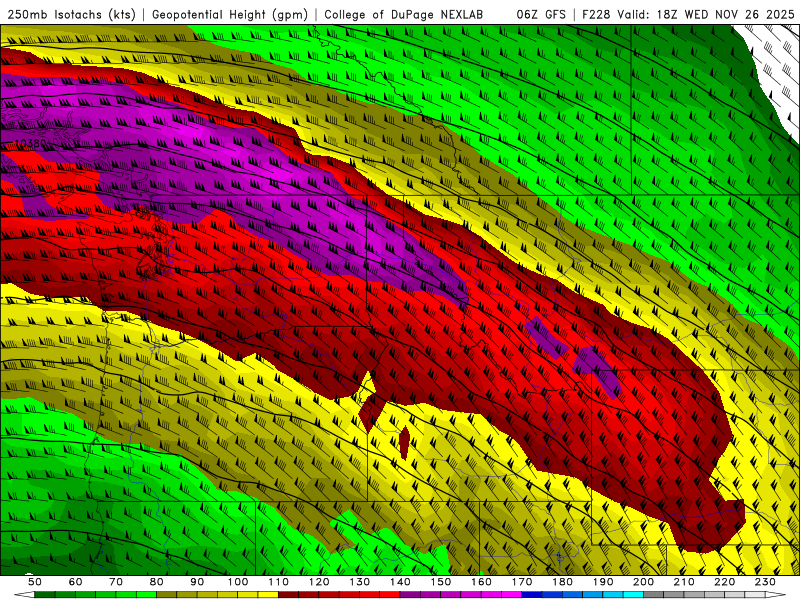Click the '200' value on the color scale
The image size is (800, 600).
[x=643, y=582]
